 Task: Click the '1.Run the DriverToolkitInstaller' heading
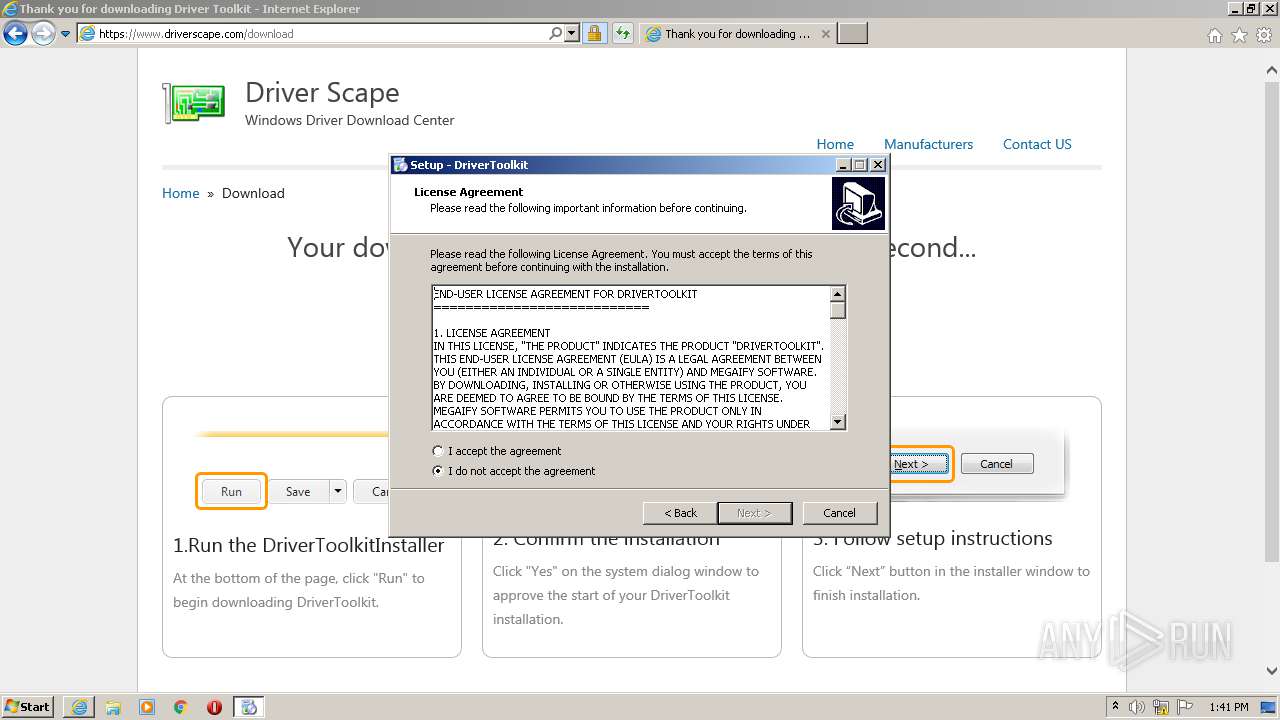[x=309, y=545]
